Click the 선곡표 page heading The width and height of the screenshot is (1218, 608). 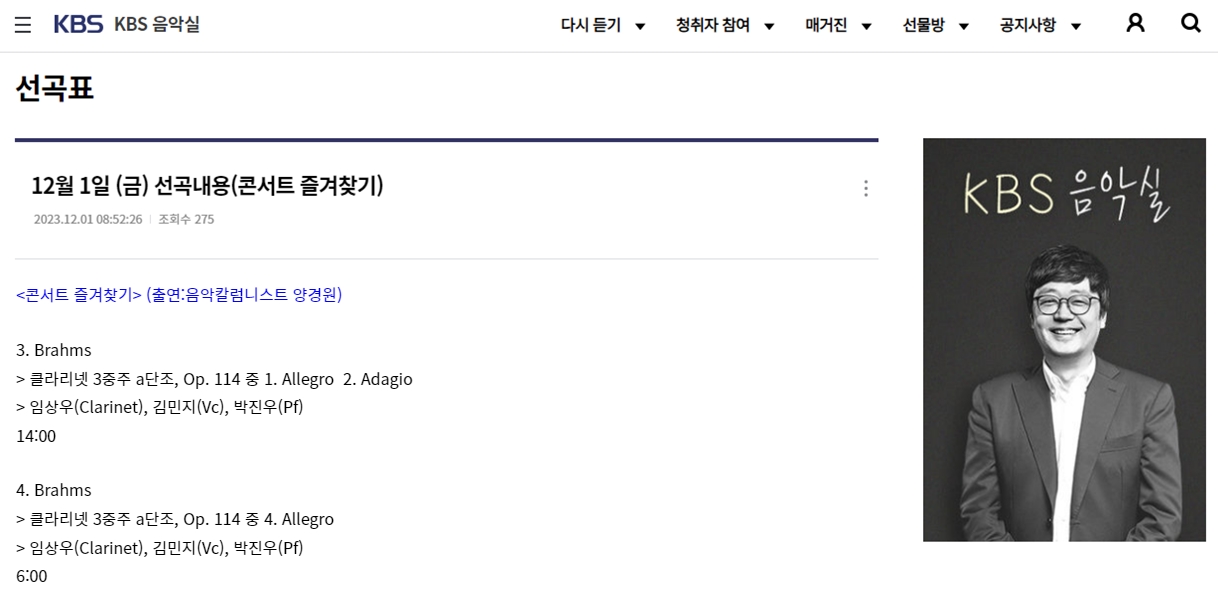(55, 89)
